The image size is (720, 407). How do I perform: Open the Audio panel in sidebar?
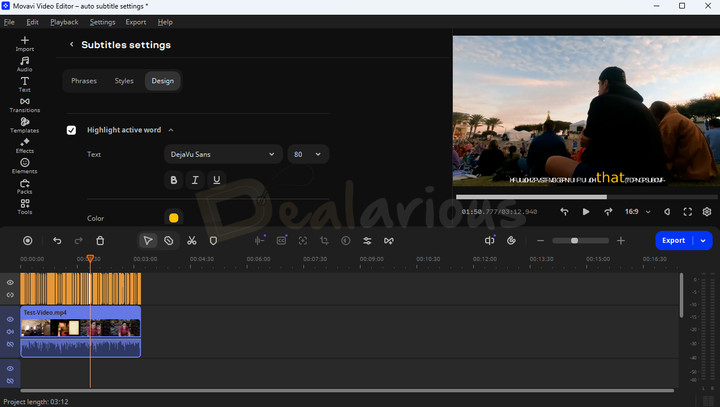click(25, 64)
